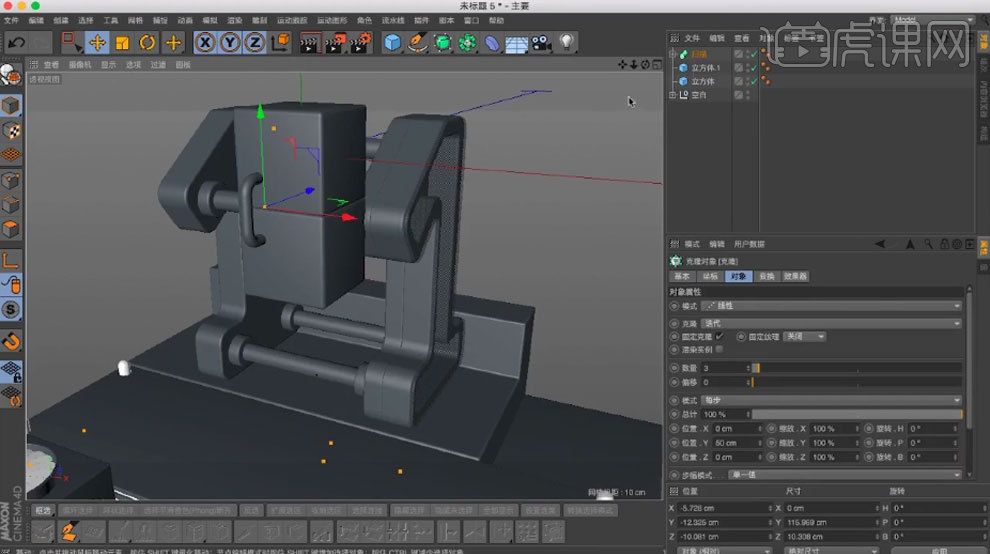Viewport: 990px width, 554px height.
Task: Enable the 渲染实例 checkbox
Action: coord(720,350)
